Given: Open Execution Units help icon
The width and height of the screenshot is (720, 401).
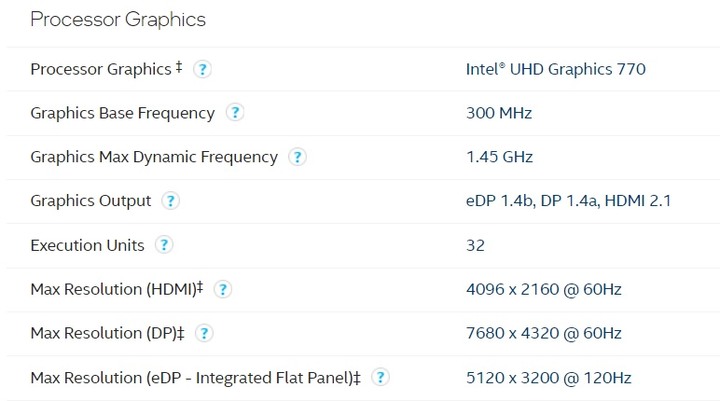Looking at the screenshot, I should point(164,245).
